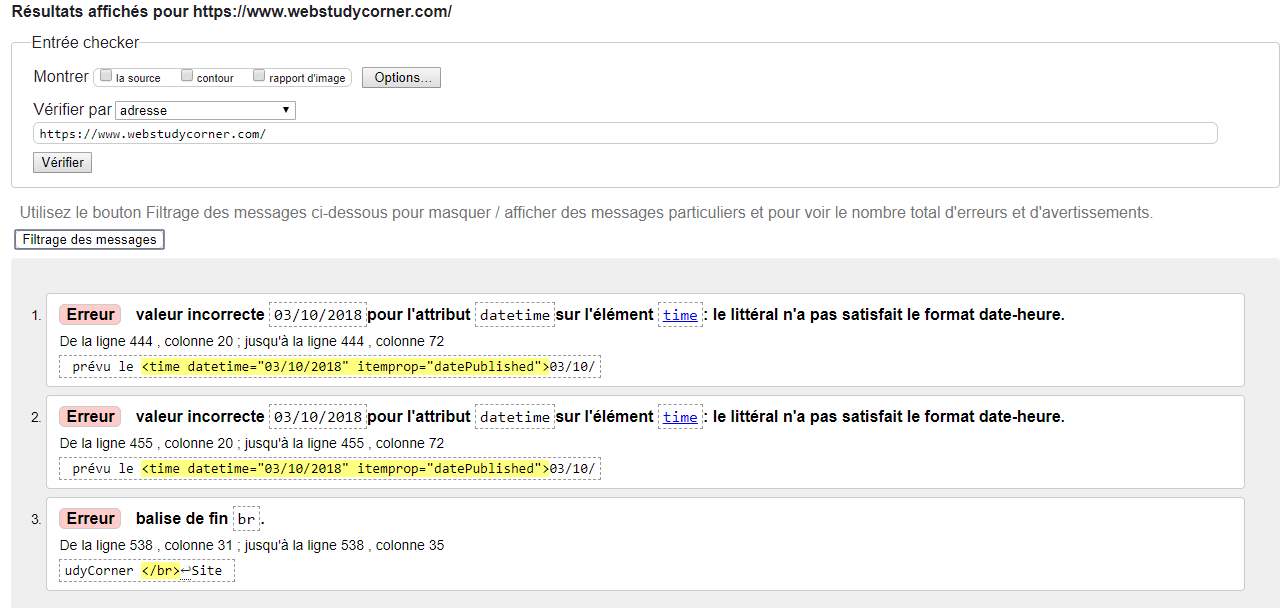Screen dimensions: 1280x608
Task: Select the 03/10/2018 value in error 1
Action: coord(318,314)
